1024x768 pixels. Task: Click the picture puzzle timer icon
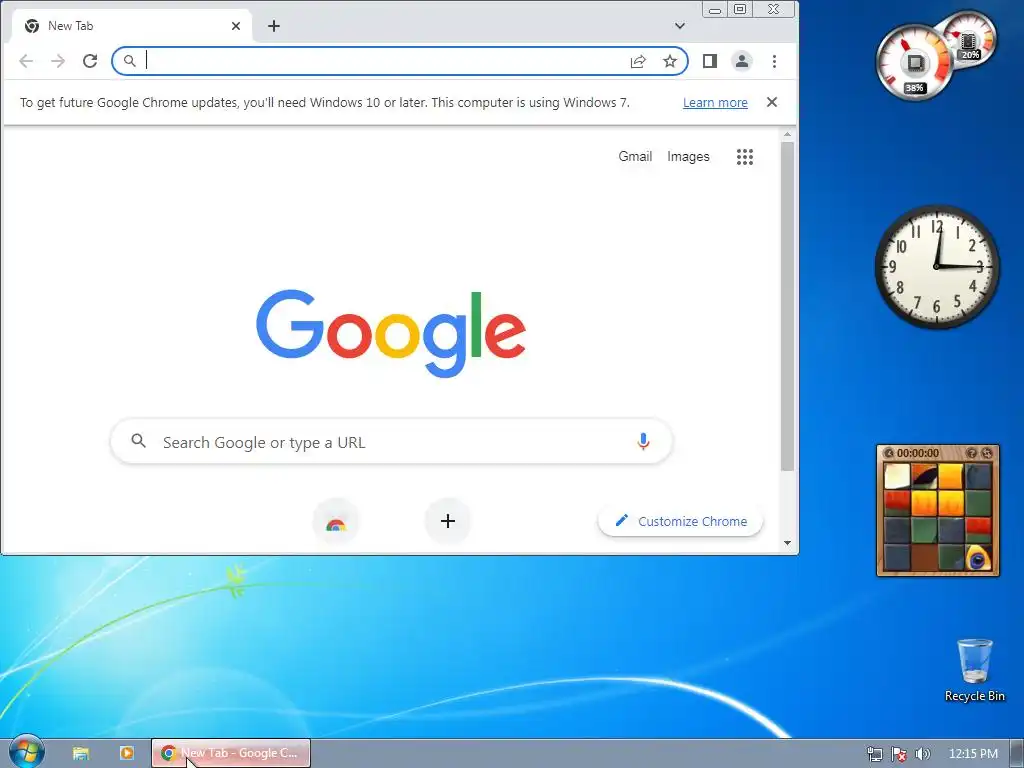tap(889, 453)
